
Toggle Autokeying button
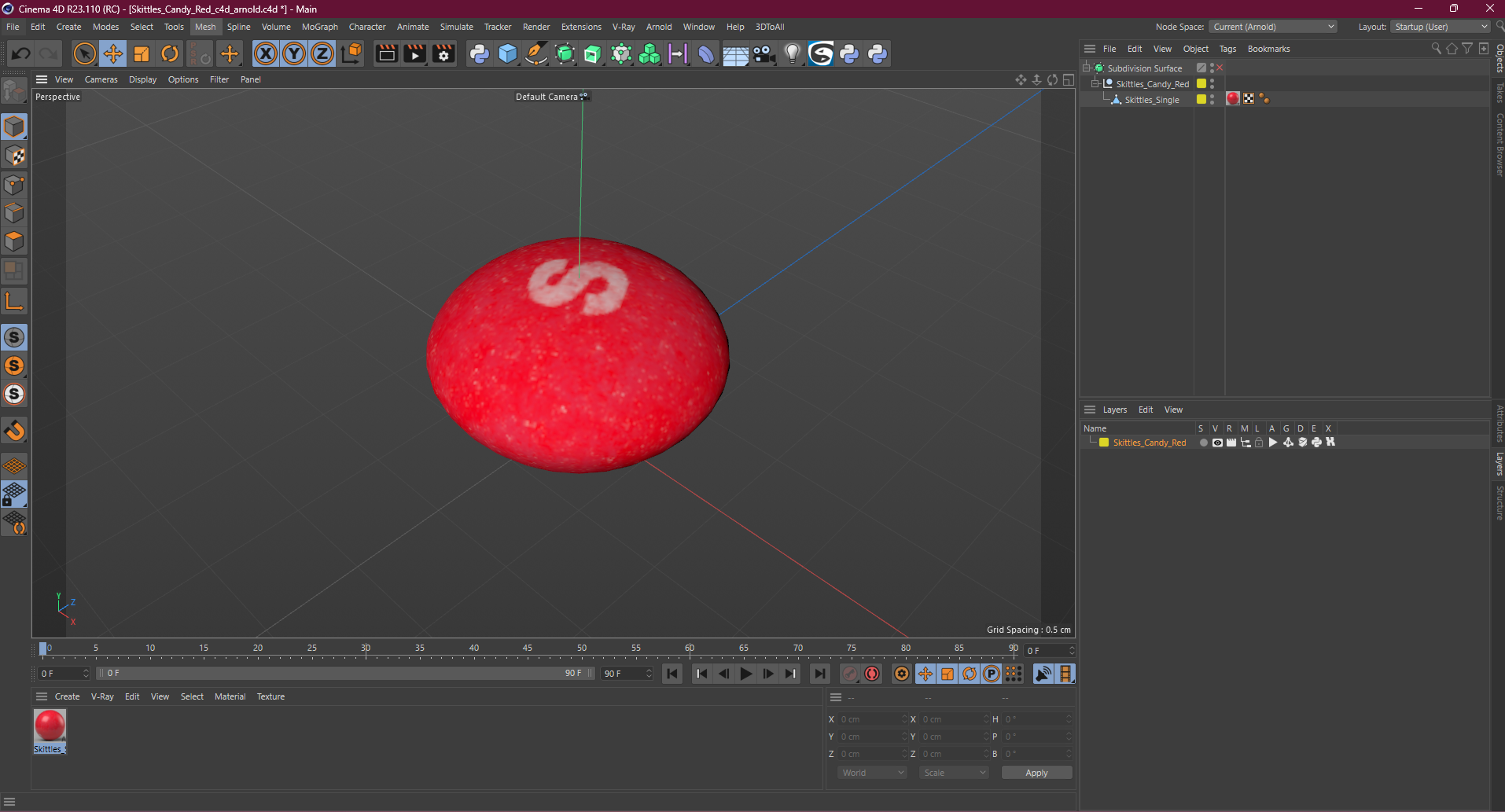tap(872, 674)
